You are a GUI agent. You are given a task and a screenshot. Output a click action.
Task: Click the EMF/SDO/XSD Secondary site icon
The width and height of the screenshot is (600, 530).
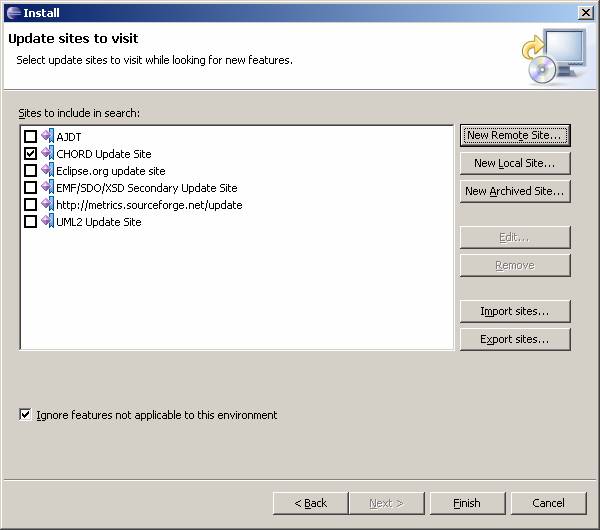(47, 188)
